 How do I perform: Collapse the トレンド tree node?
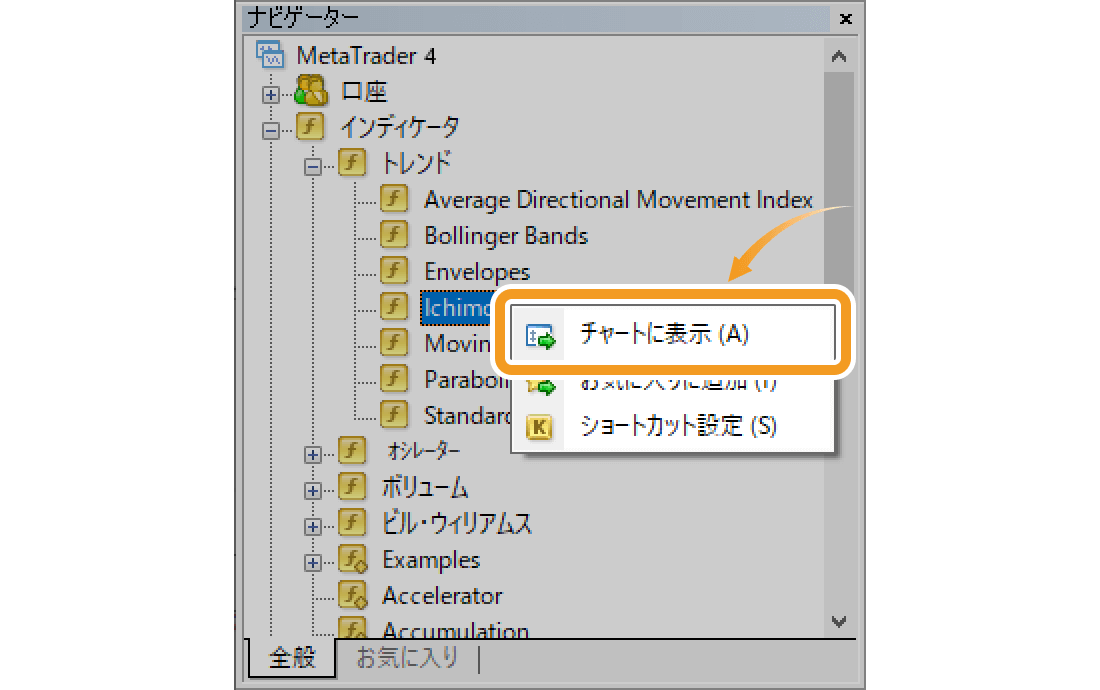tap(313, 166)
